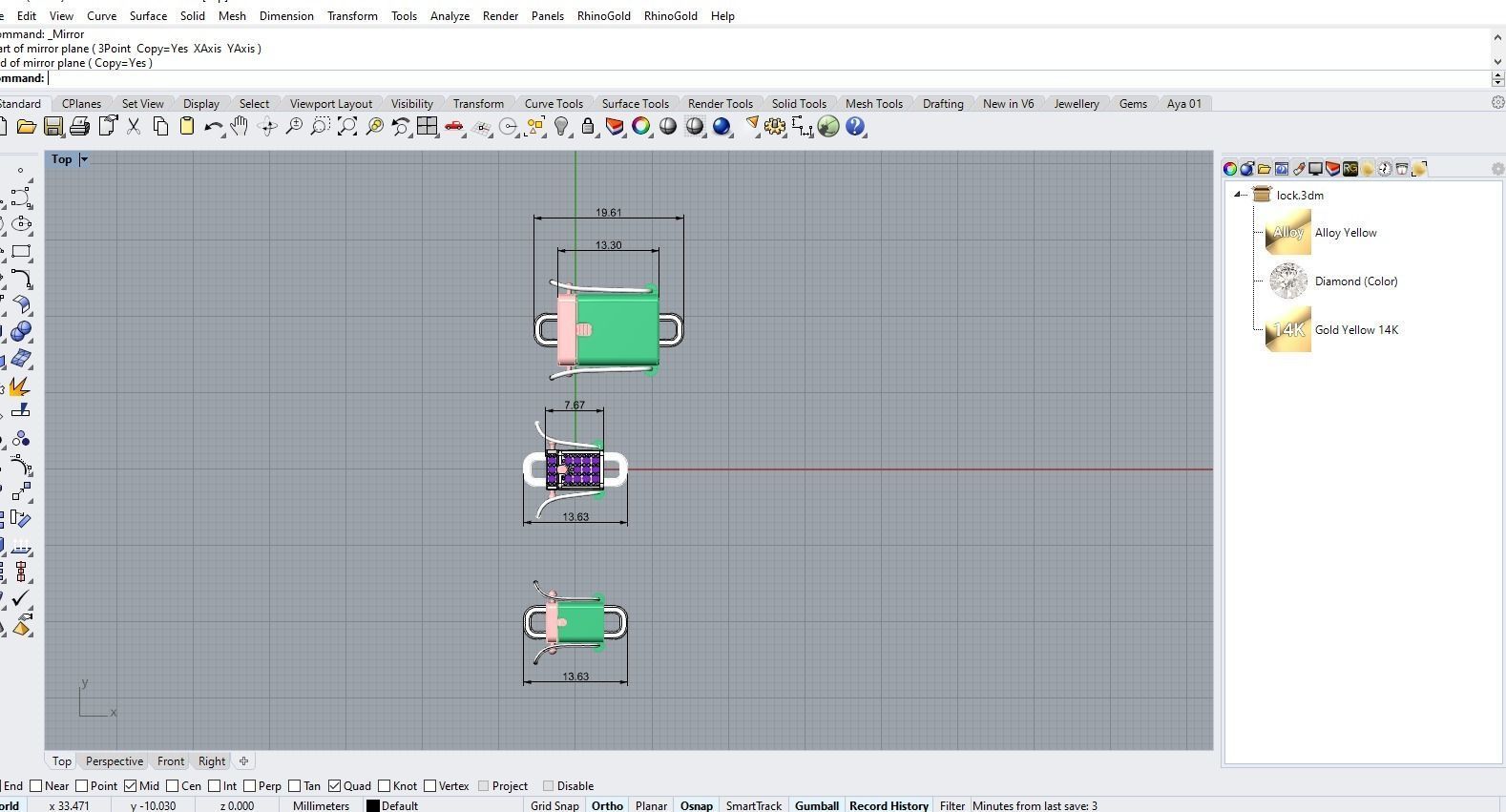Switch to the Jewellery toolbar tab
The width and height of the screenshot is (1506, 812).
(x=1077, y=104)
